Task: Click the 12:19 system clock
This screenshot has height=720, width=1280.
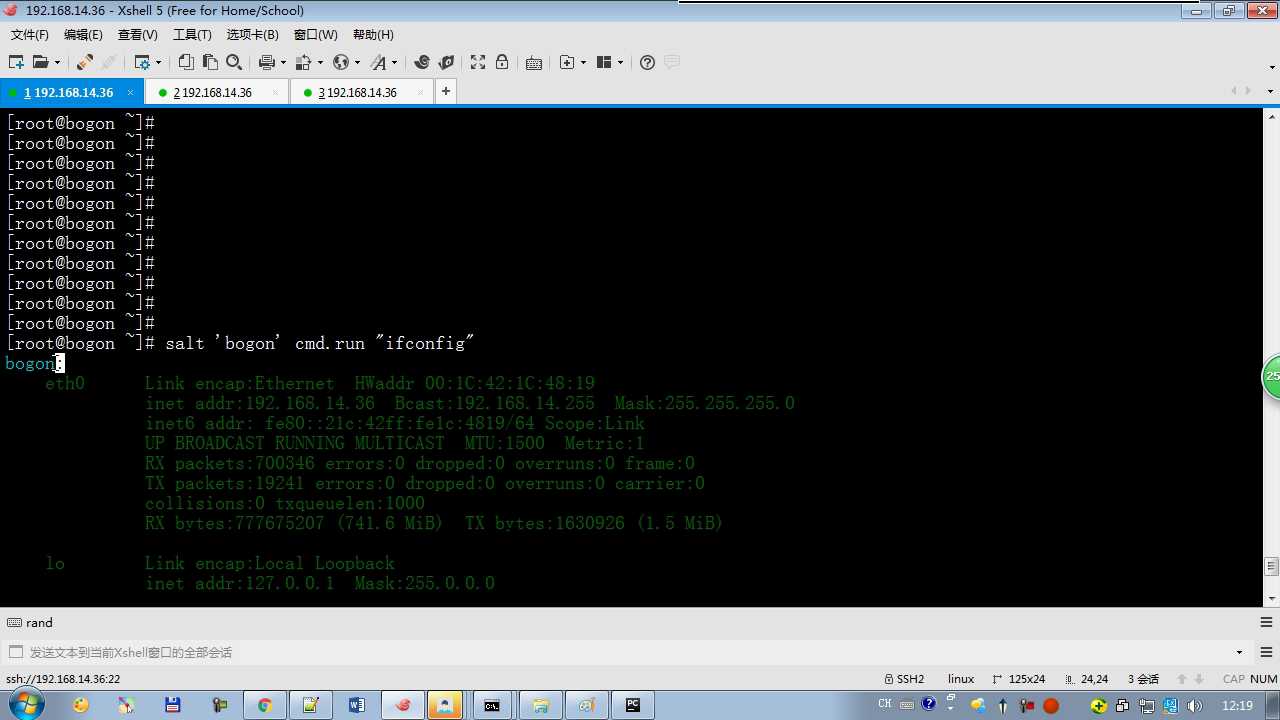Action: [1237, 705]
